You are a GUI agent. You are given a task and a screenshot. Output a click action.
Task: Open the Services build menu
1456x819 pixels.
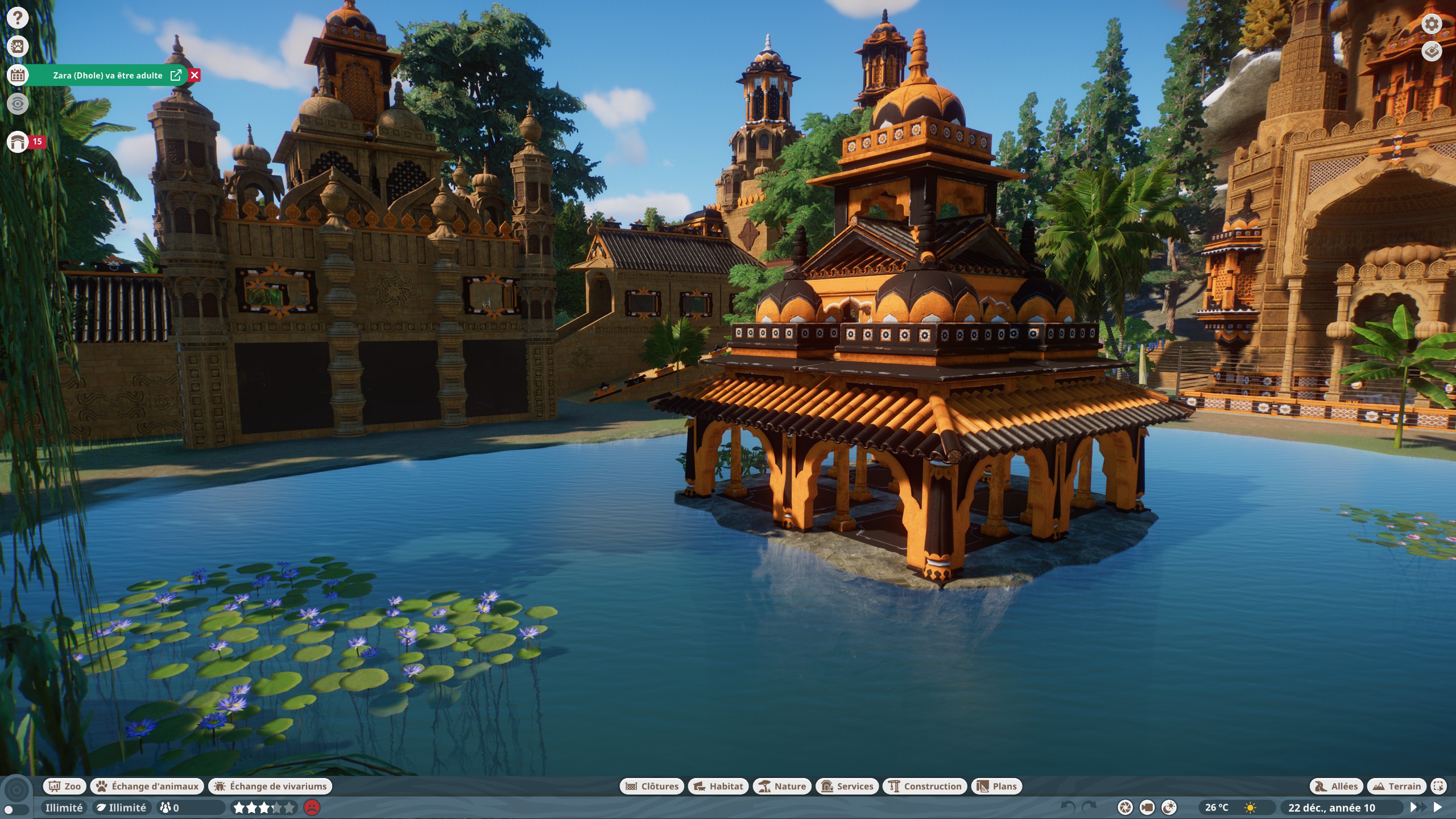click(847, 786)
